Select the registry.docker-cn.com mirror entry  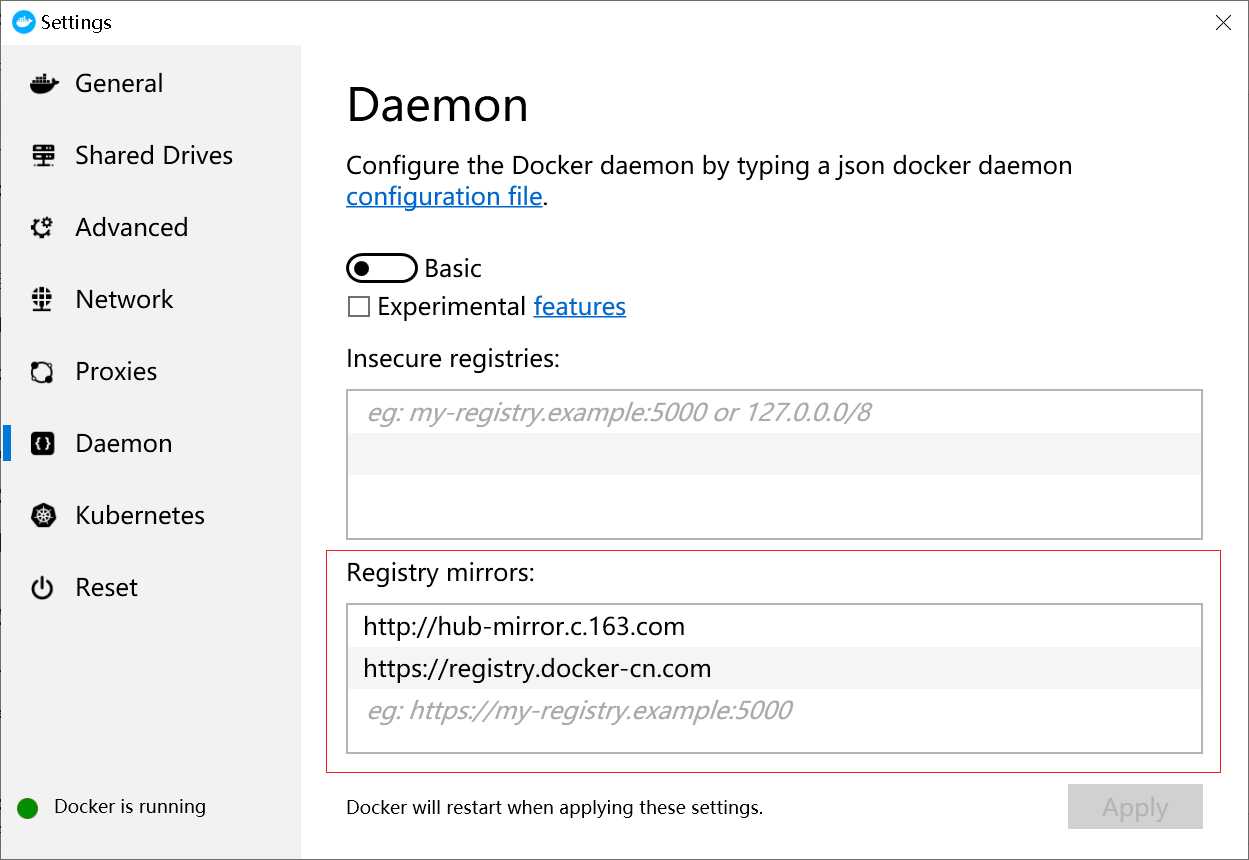tap(774, 668)
